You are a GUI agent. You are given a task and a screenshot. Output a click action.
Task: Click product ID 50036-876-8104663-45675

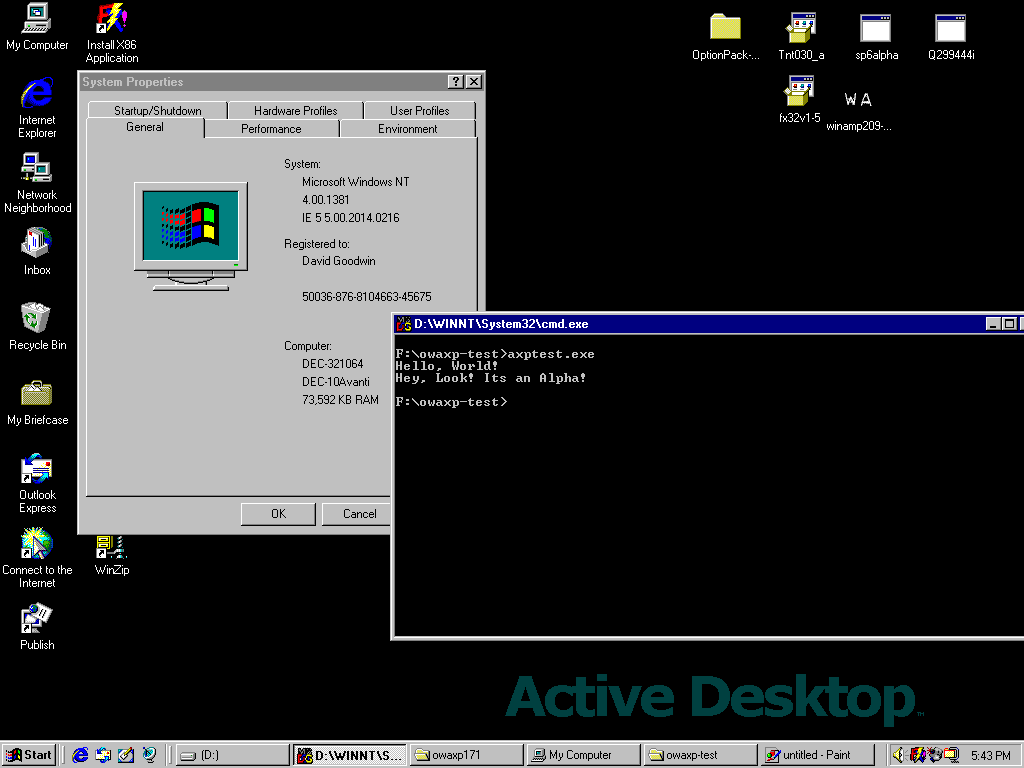tap(366, 297)
